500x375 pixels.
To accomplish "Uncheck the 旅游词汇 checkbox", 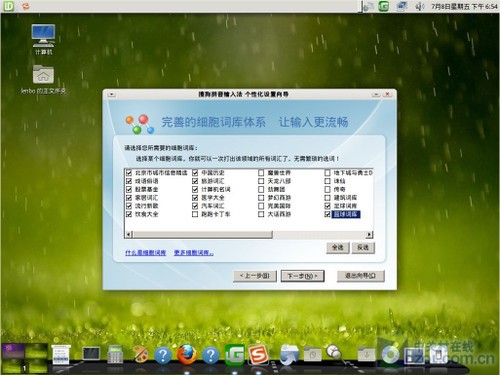I will (x=195, y=181).
